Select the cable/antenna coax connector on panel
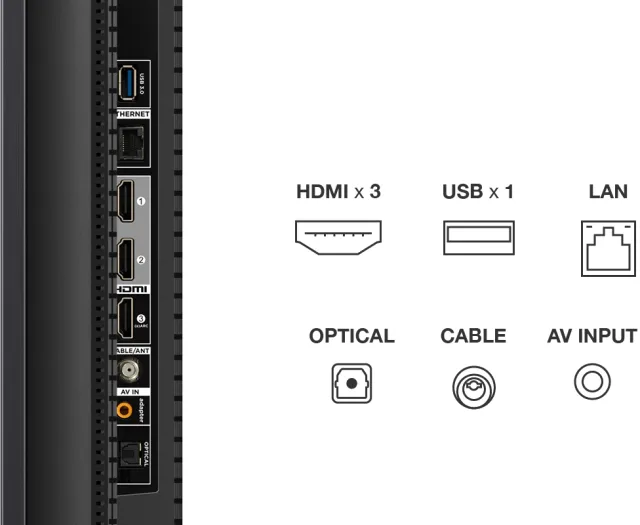 (129, 371)
